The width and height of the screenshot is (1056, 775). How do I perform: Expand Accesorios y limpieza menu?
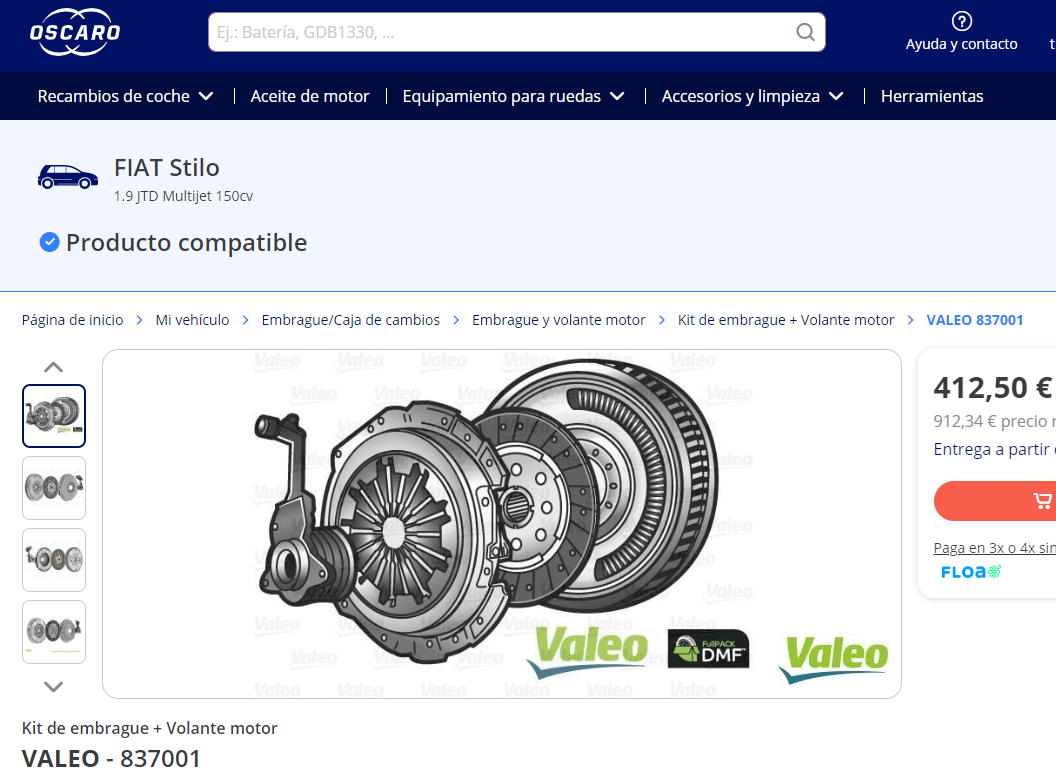[752, 96]
